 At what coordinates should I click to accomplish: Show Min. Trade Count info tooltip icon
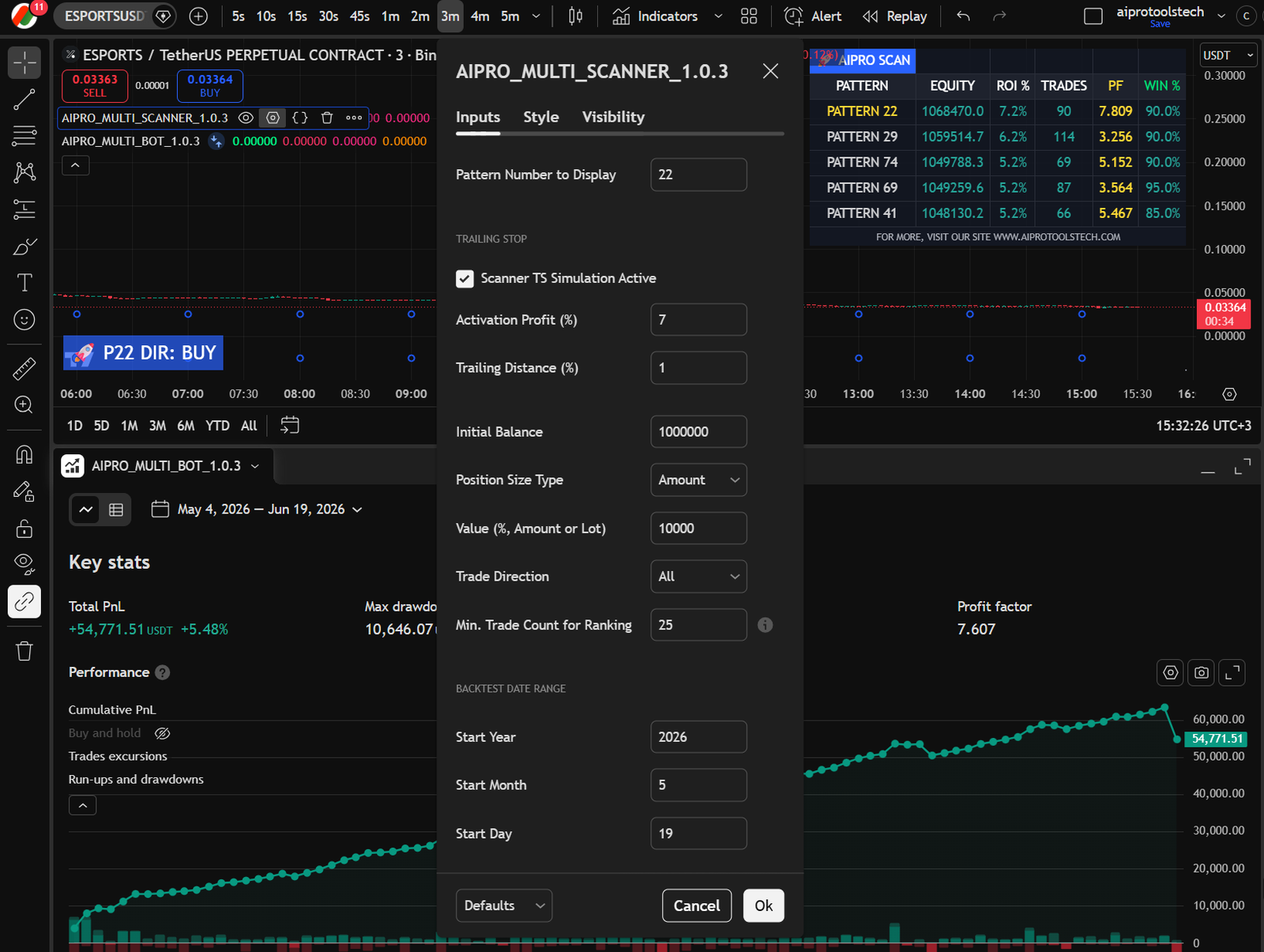(765, 625)
